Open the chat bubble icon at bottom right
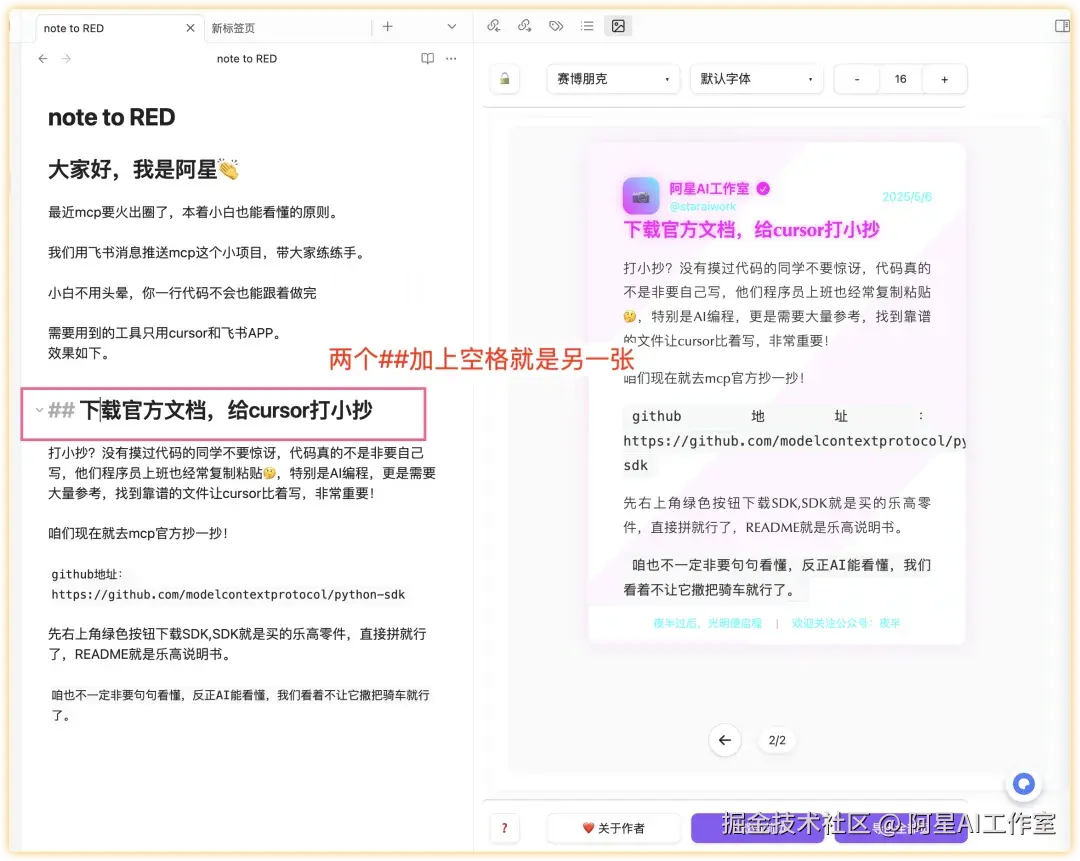 1023,784
